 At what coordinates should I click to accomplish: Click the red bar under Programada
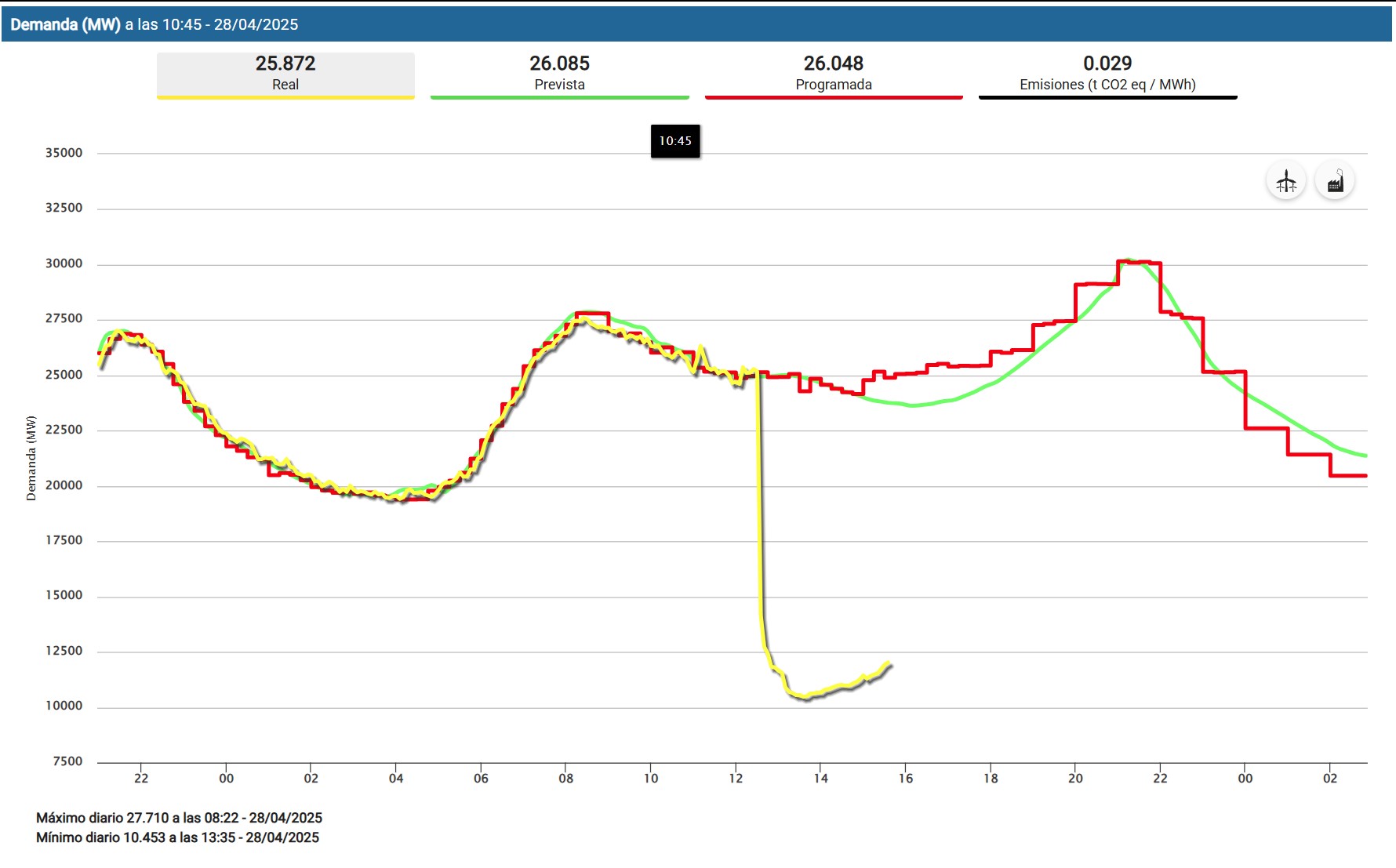833,97
